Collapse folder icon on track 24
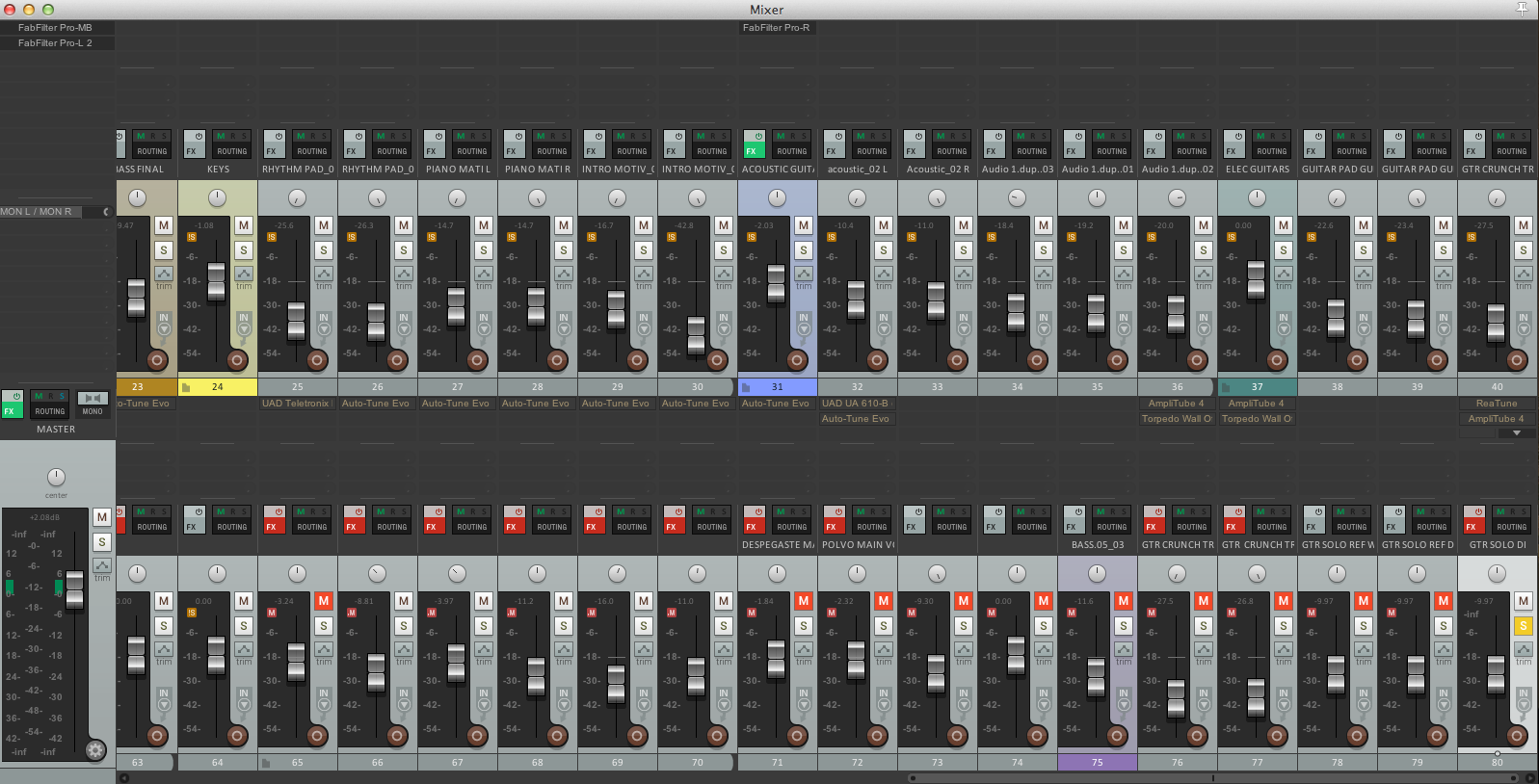Screen dimensions: 1539x784 pyautogui.click(x=187, y=387)
